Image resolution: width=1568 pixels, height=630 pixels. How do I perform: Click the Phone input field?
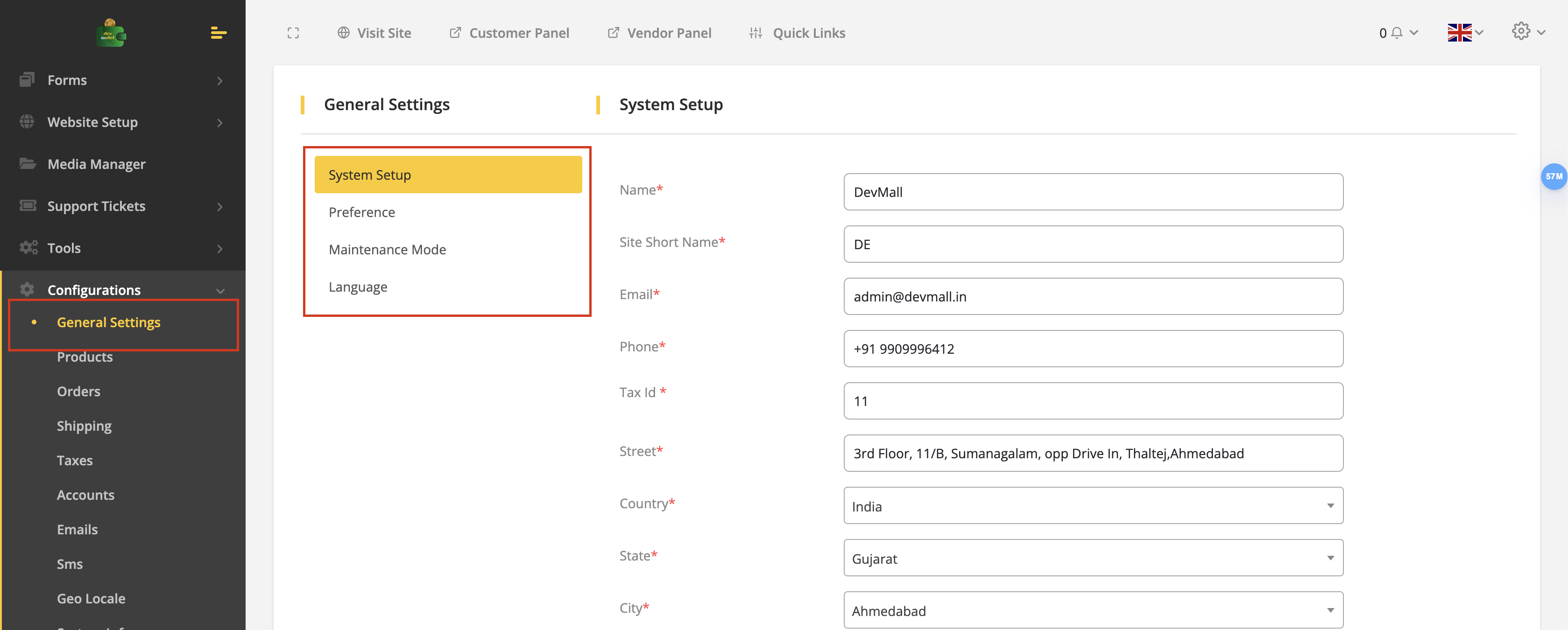[1093, 349]
